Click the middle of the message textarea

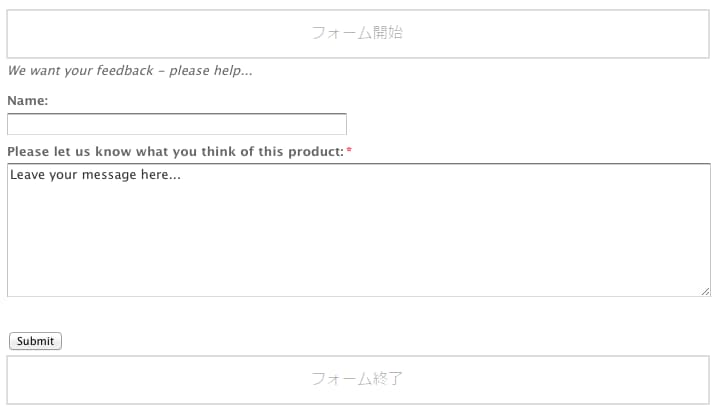[359, 230]
